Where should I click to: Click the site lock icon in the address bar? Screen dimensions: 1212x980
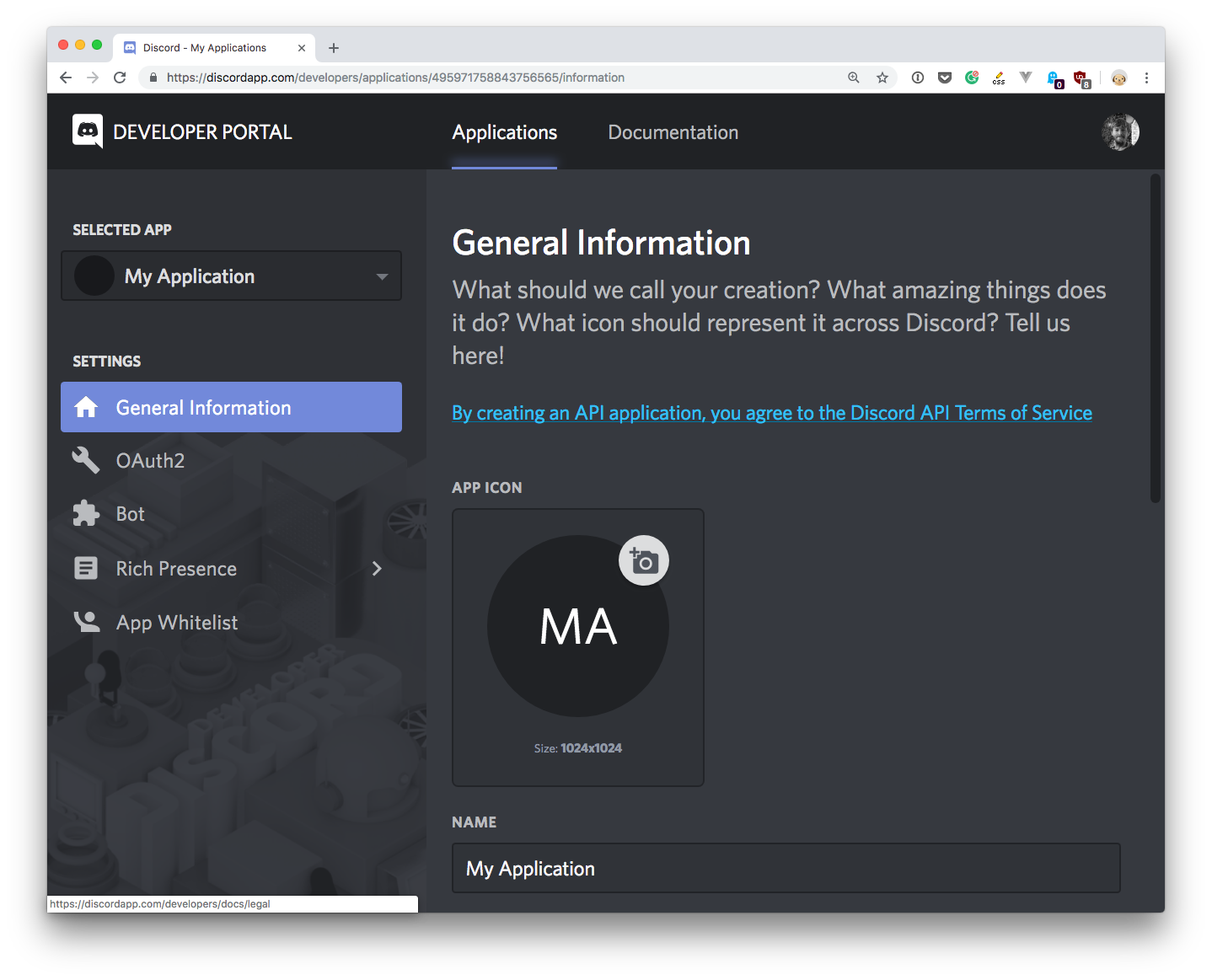click(153, 78)
